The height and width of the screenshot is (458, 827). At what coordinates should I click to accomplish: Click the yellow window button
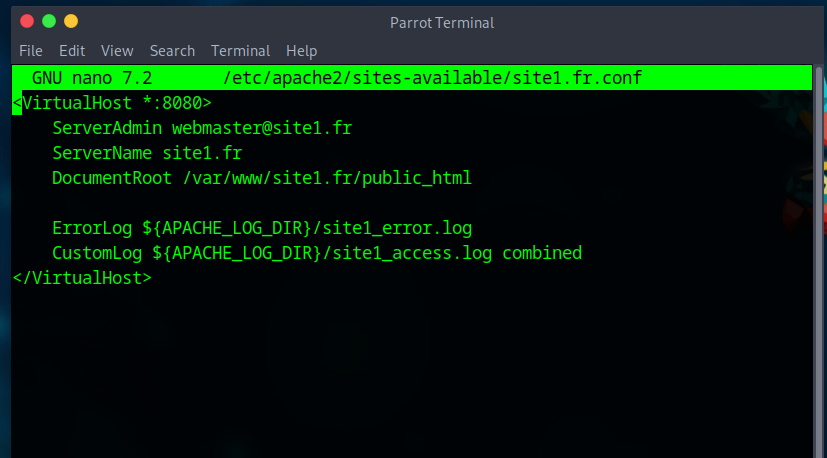[71, 21]
